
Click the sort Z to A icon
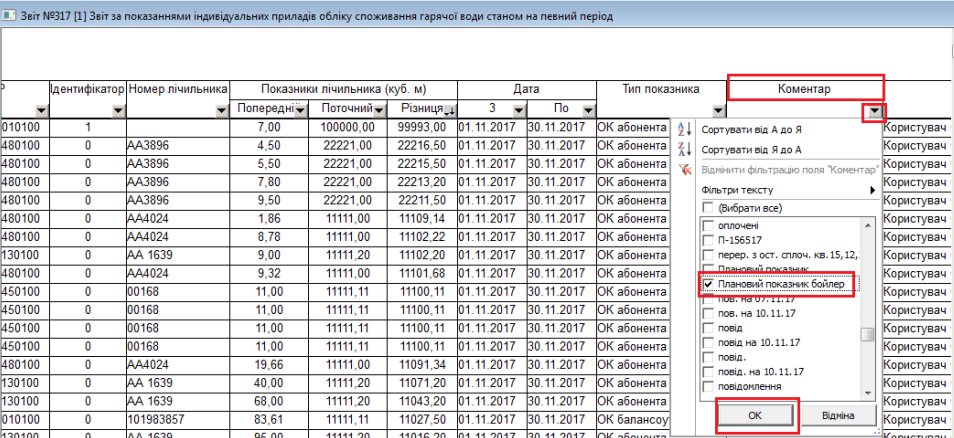tap(684, 149)
